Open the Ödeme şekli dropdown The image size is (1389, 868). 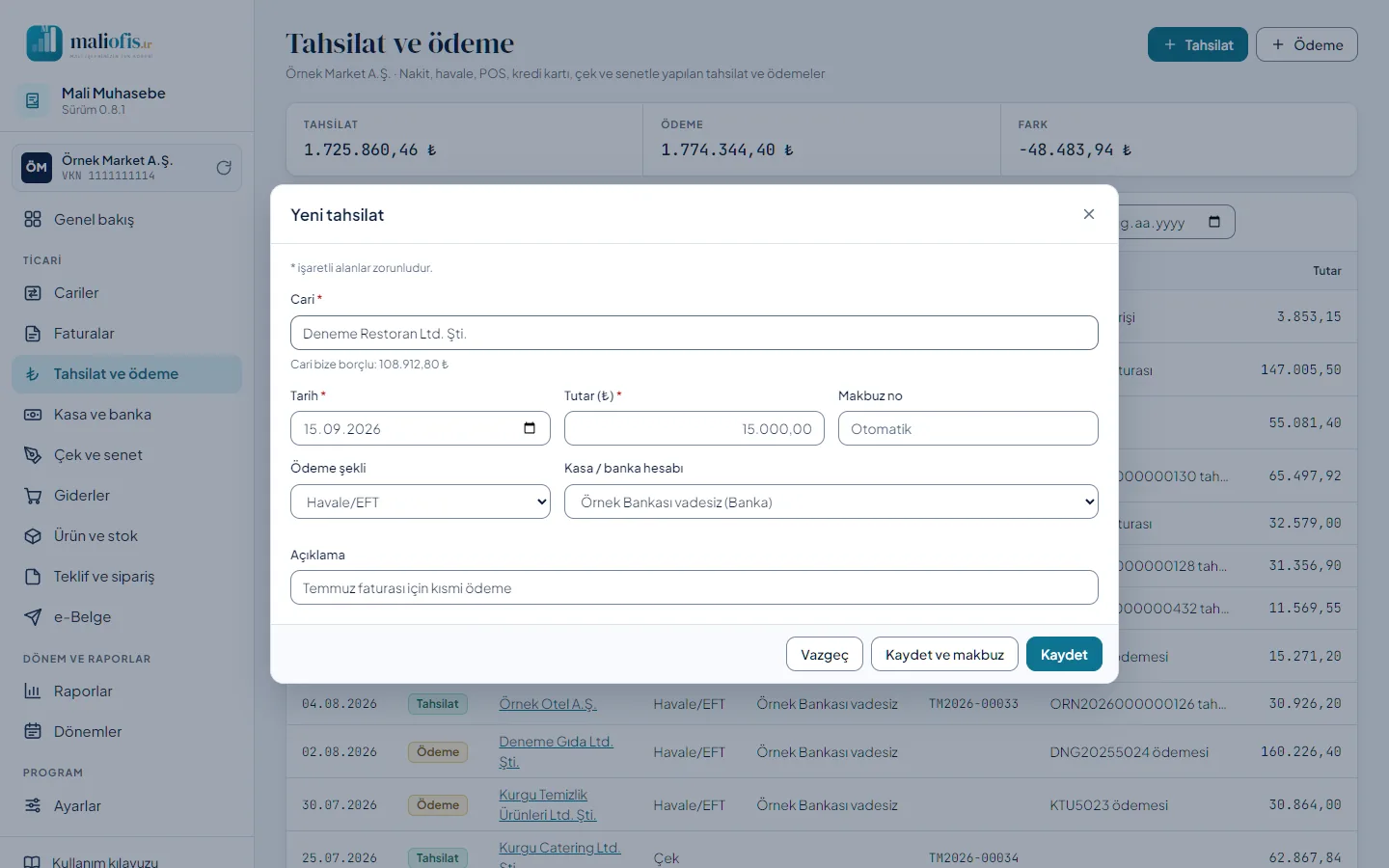click(x=421, y=502)
